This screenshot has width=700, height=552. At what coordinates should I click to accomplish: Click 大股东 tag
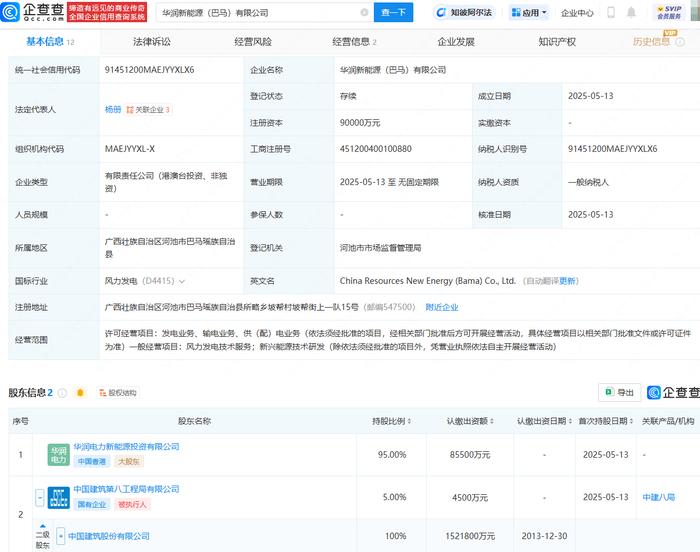point(129,461)
